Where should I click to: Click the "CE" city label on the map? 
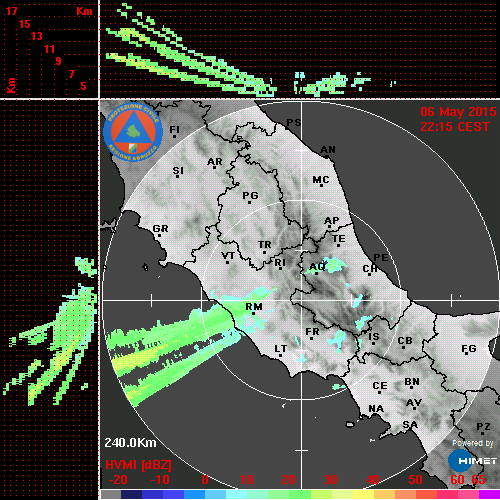380,386
